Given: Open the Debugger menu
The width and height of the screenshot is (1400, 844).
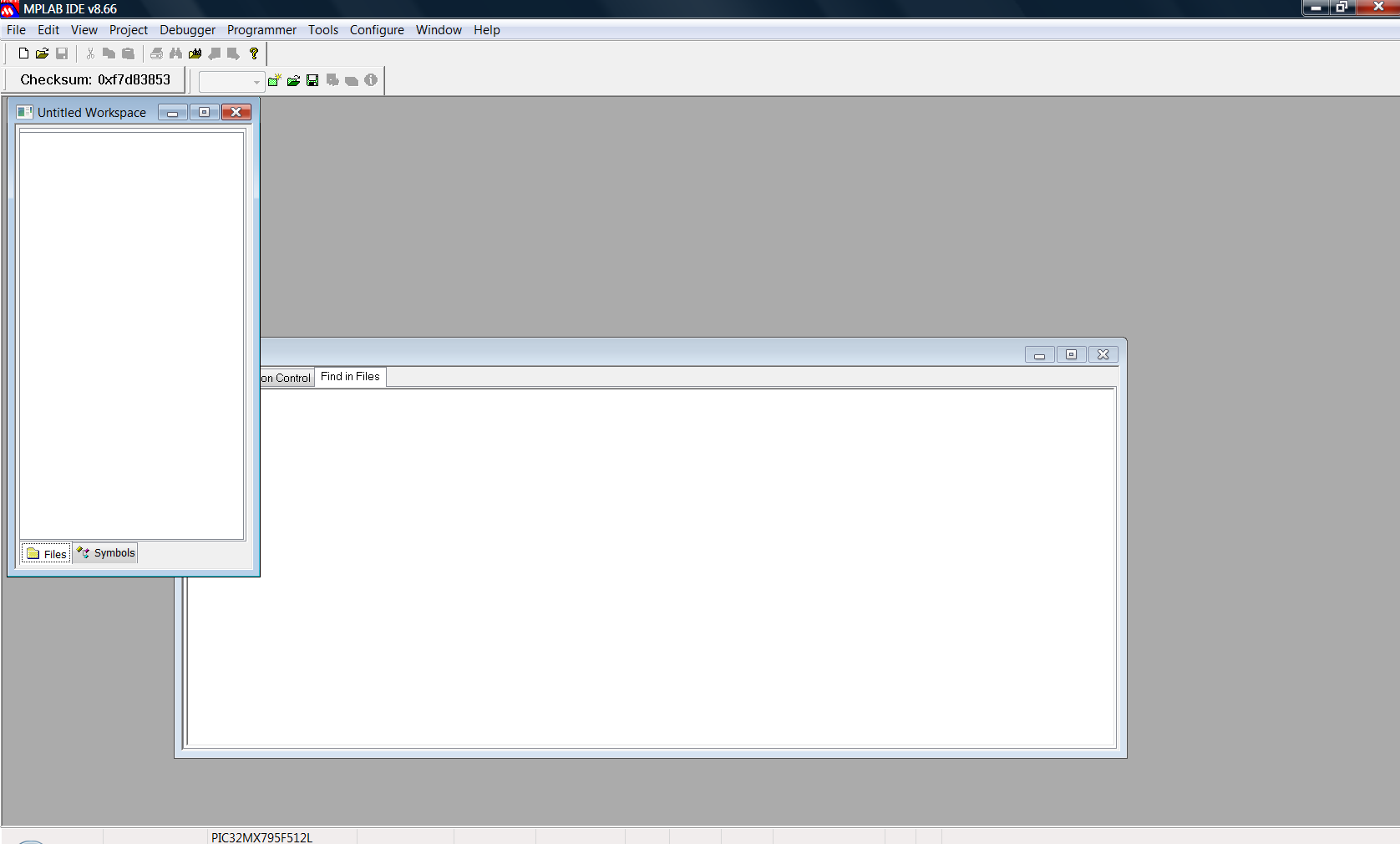Looking at the screenshot, I should (x=188, y=30).
